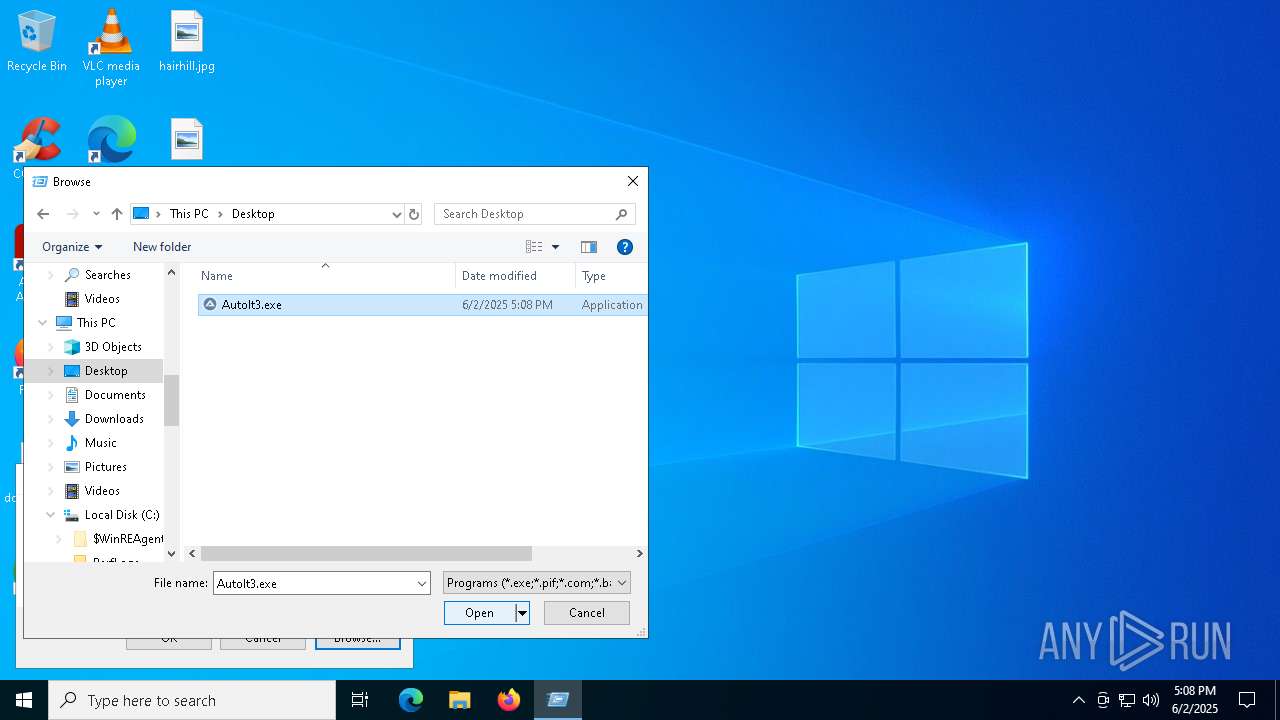Open File Explorer from taskbar

459,700
